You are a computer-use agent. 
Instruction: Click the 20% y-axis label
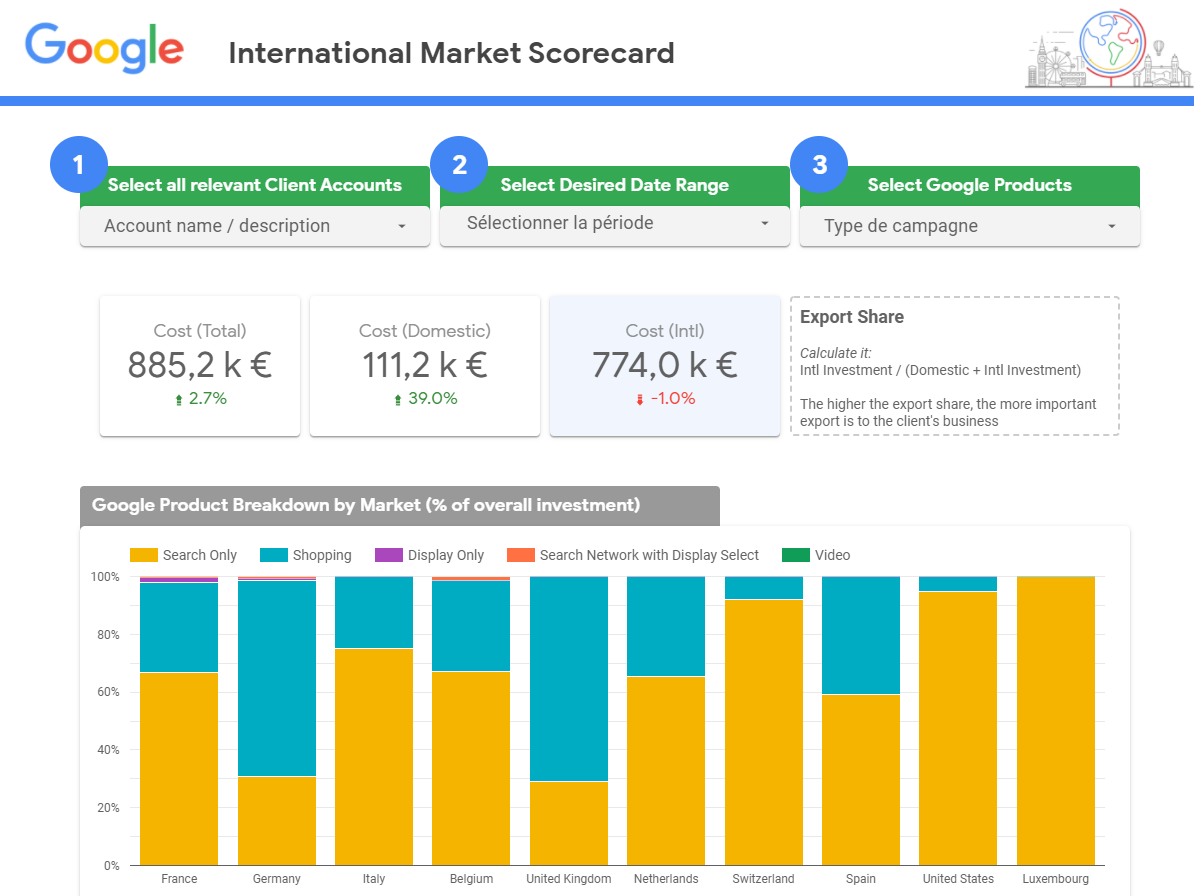pos(108,808)
